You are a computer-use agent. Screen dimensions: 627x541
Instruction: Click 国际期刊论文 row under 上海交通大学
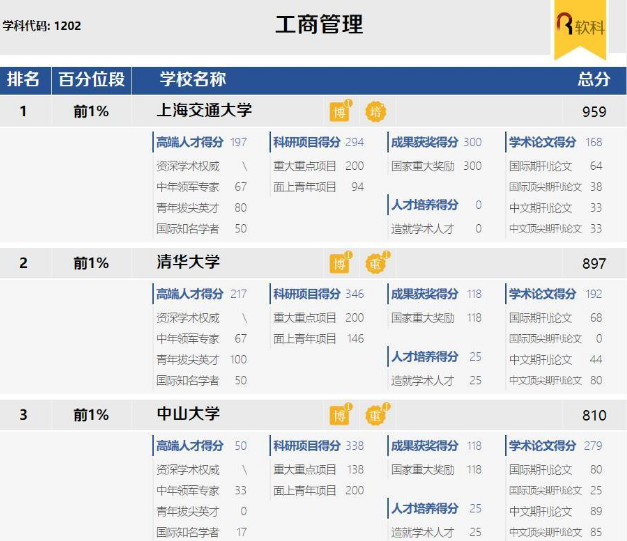(556, 166)
